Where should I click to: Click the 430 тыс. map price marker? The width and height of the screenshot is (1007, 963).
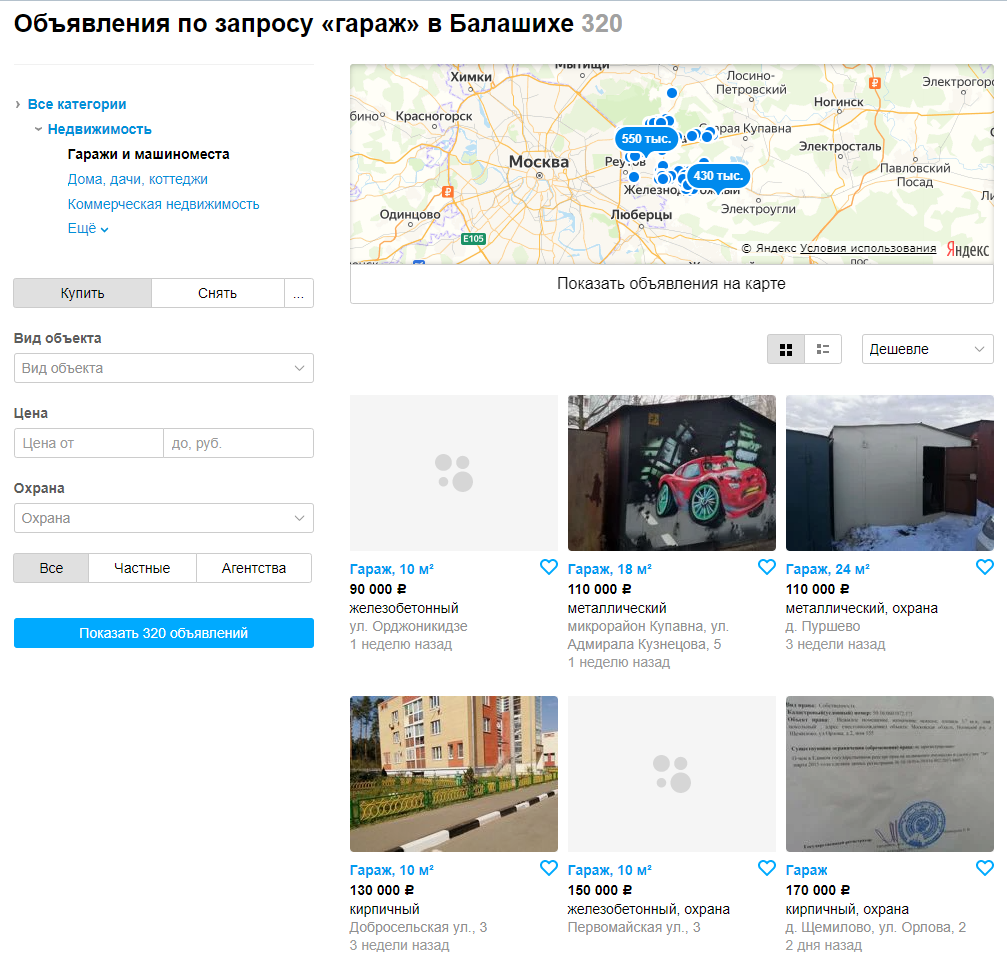(718, 175)
